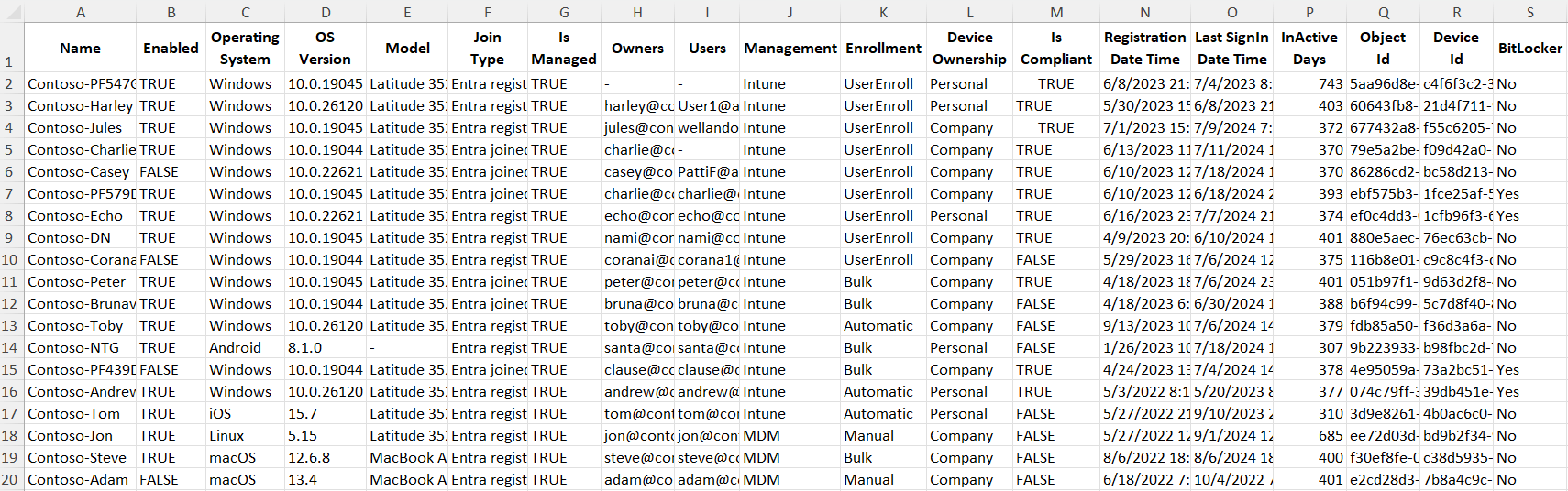Screen dimensions: 1568x491
Task: Click the Management header cell
Action: [790, 48]
